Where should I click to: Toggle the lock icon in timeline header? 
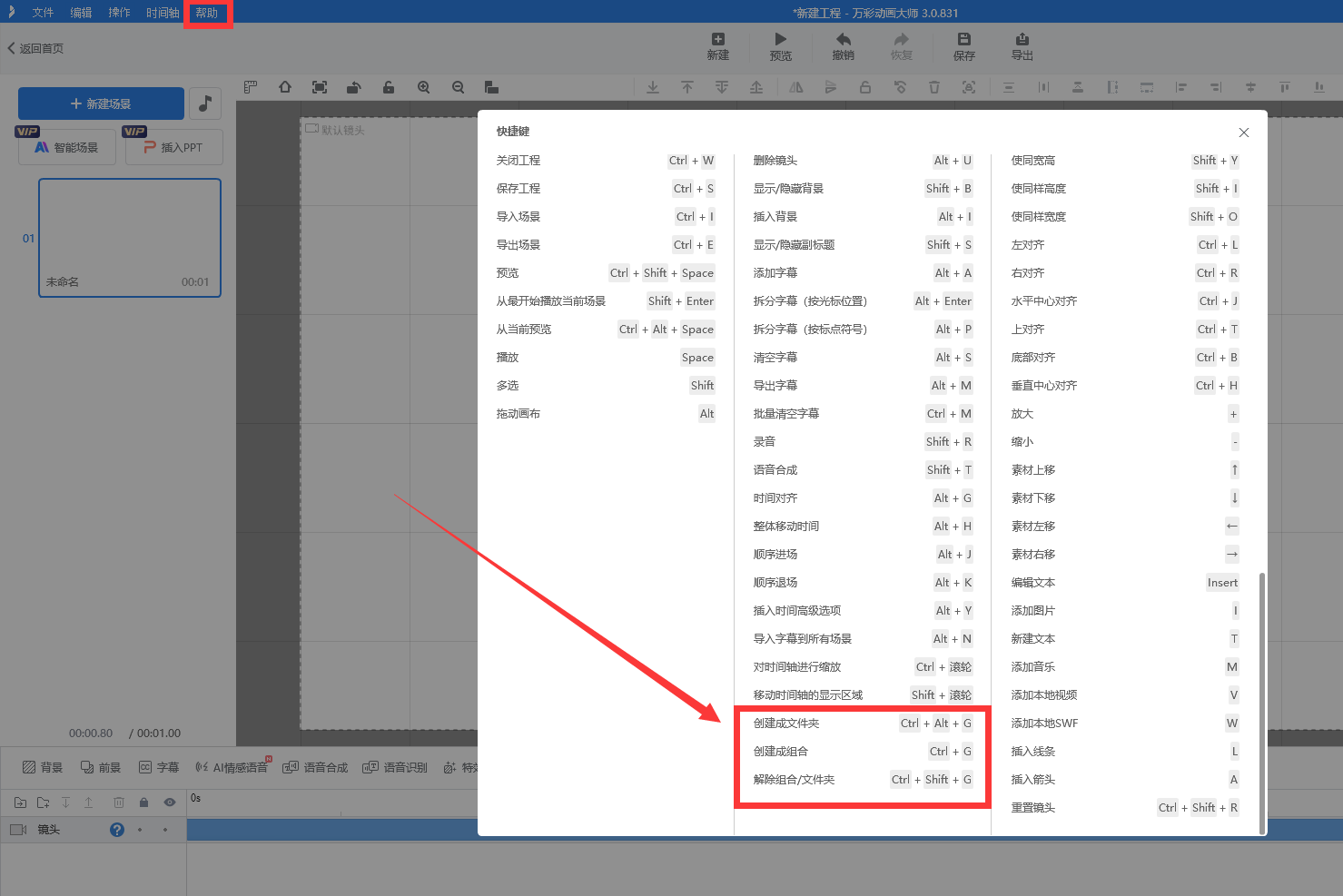point(143,802)
